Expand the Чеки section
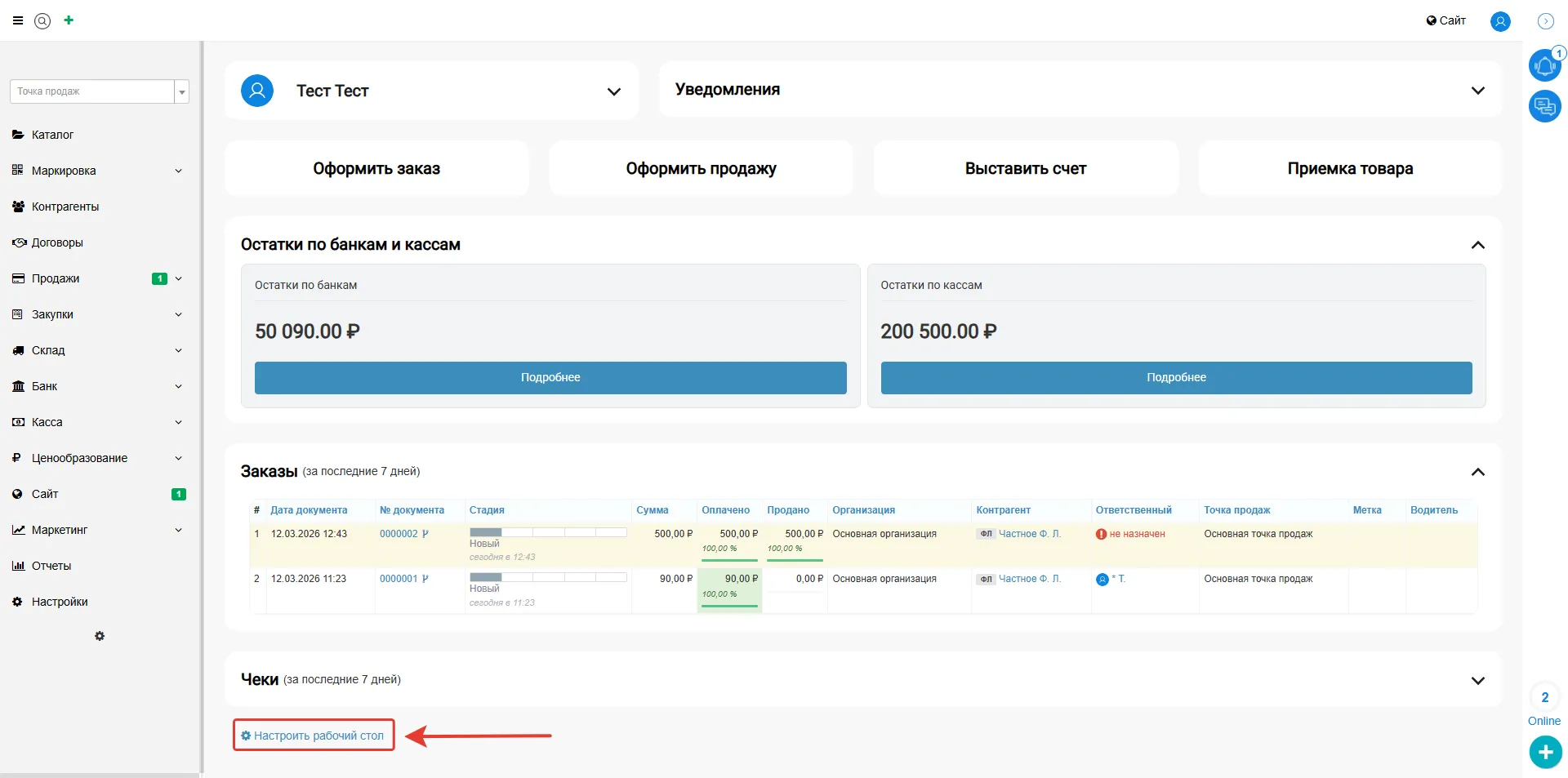 pyautogui.click(x=1477, y=680)
